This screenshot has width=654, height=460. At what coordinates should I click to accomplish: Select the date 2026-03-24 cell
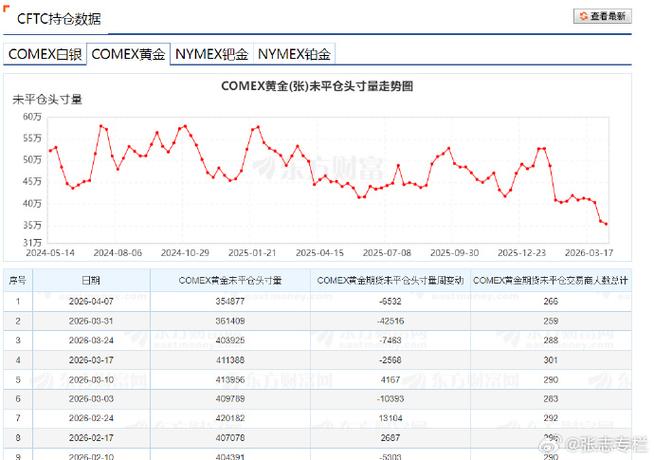[91, 340]
